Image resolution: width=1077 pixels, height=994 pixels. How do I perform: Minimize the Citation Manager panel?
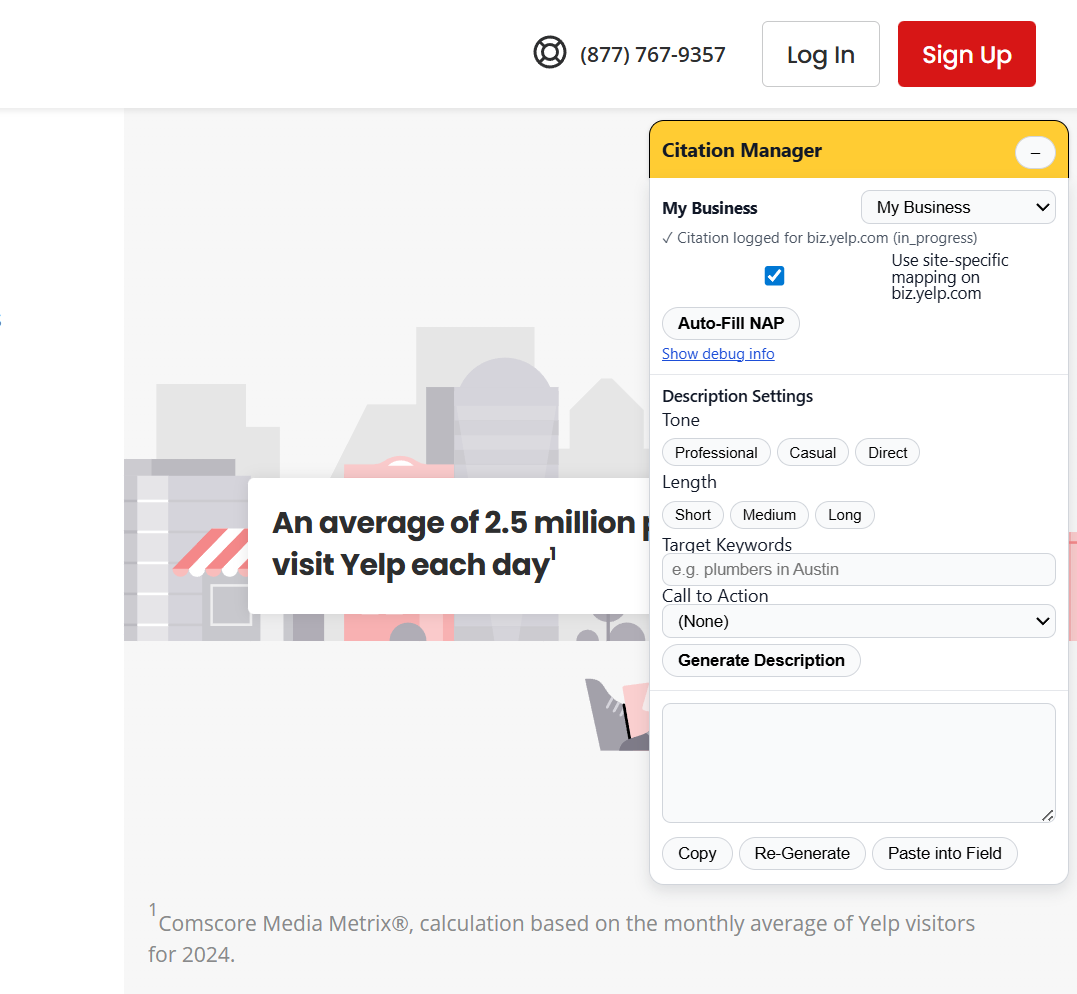click(1035, 152)
